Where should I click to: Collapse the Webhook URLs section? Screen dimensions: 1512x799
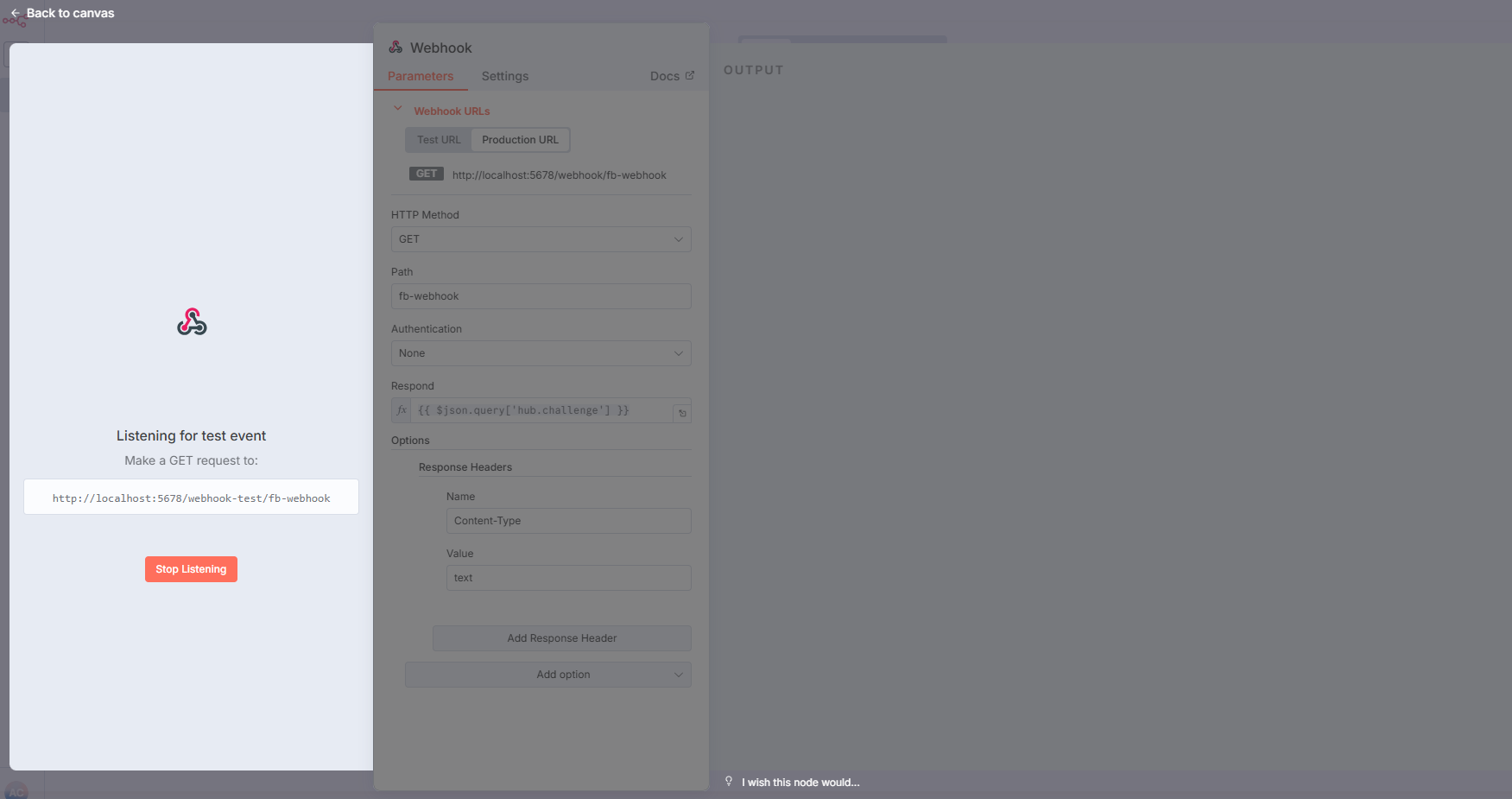tap(397, 109)
